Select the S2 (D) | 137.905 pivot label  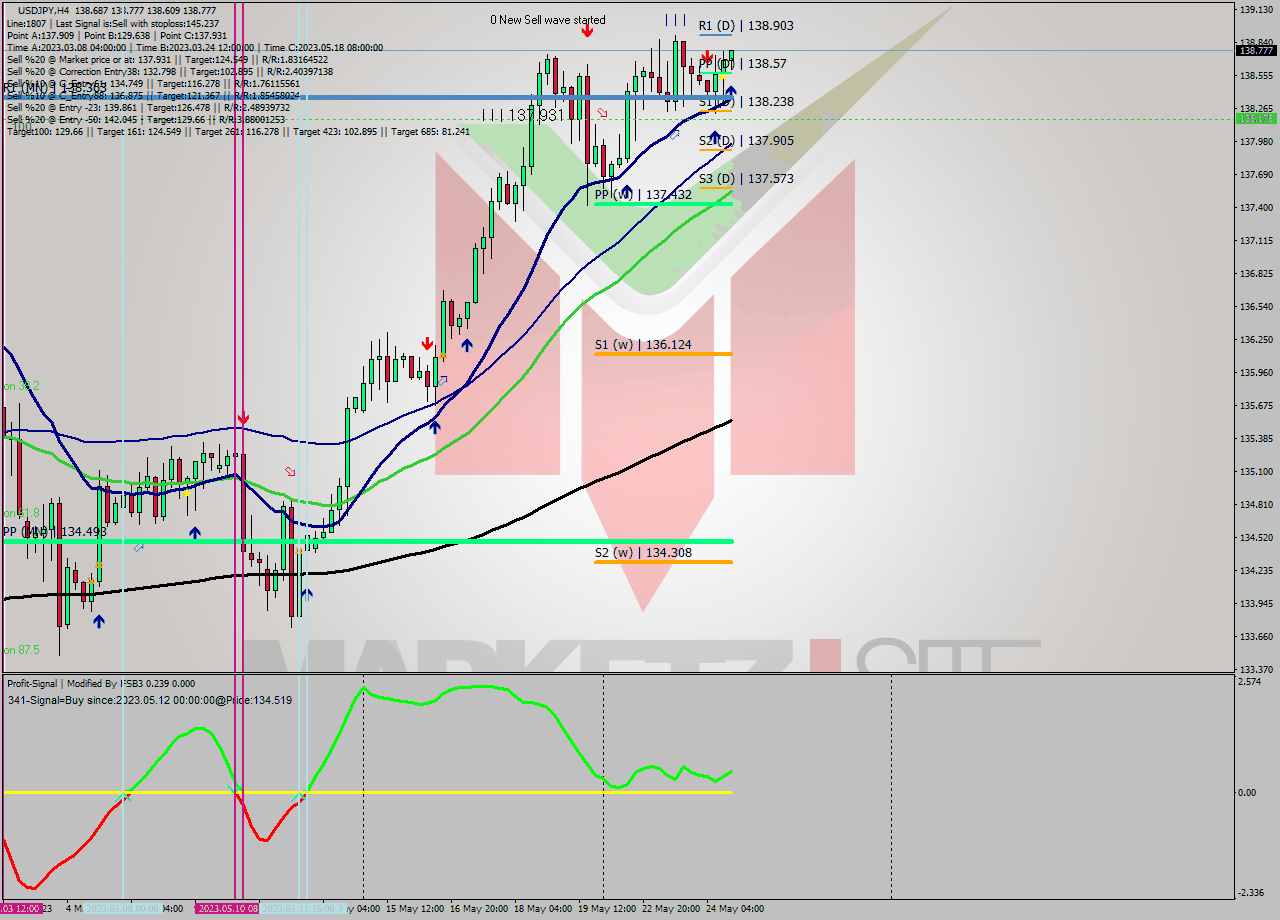746,141
